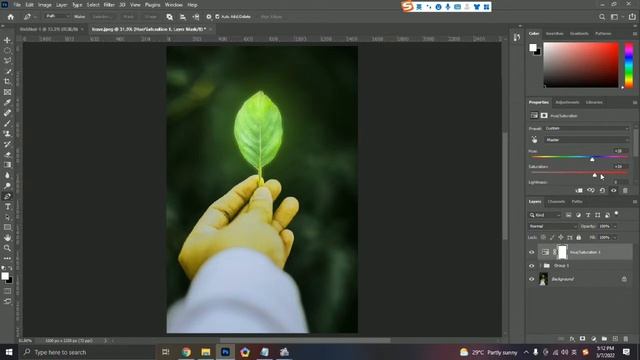Open the Path mode dropdown in options bar
Screen dimensions: 640x360
57,17
